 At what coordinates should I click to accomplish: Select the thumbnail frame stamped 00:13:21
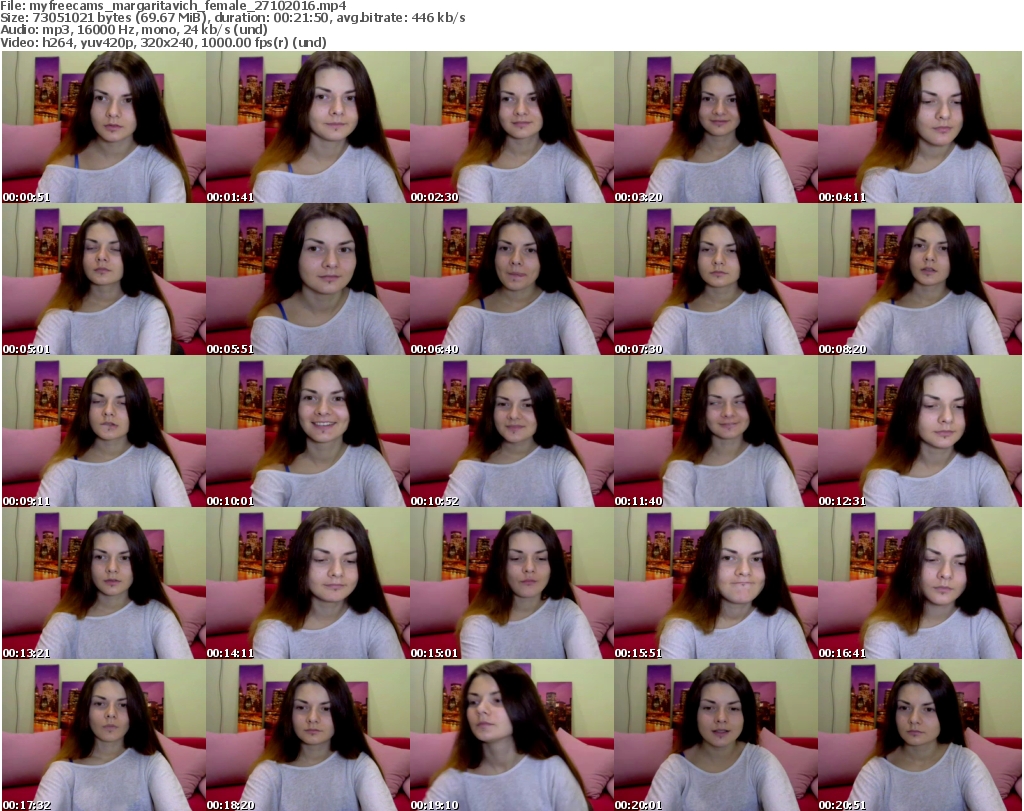(104, 583)
